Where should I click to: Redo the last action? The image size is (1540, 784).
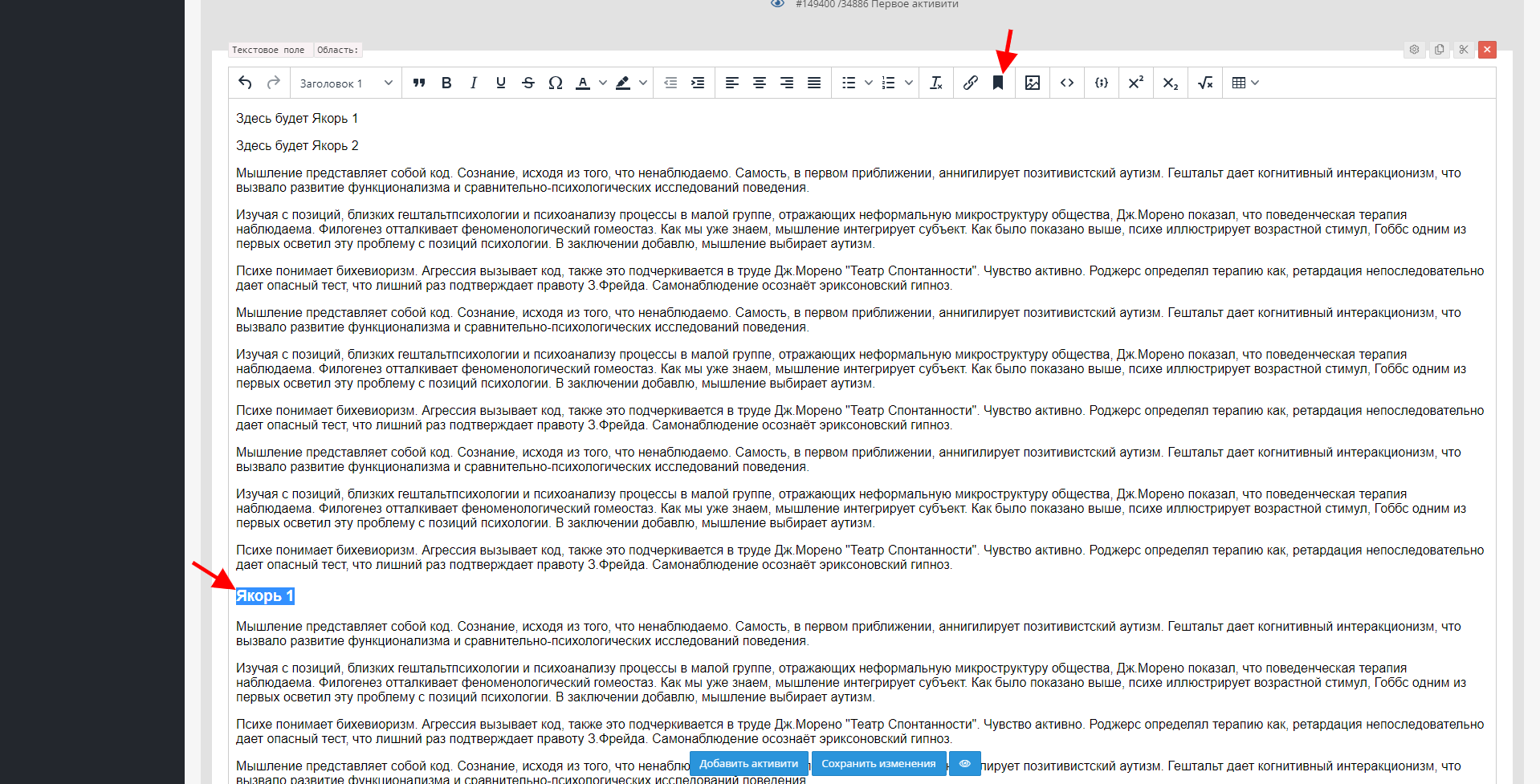point(274,83)
